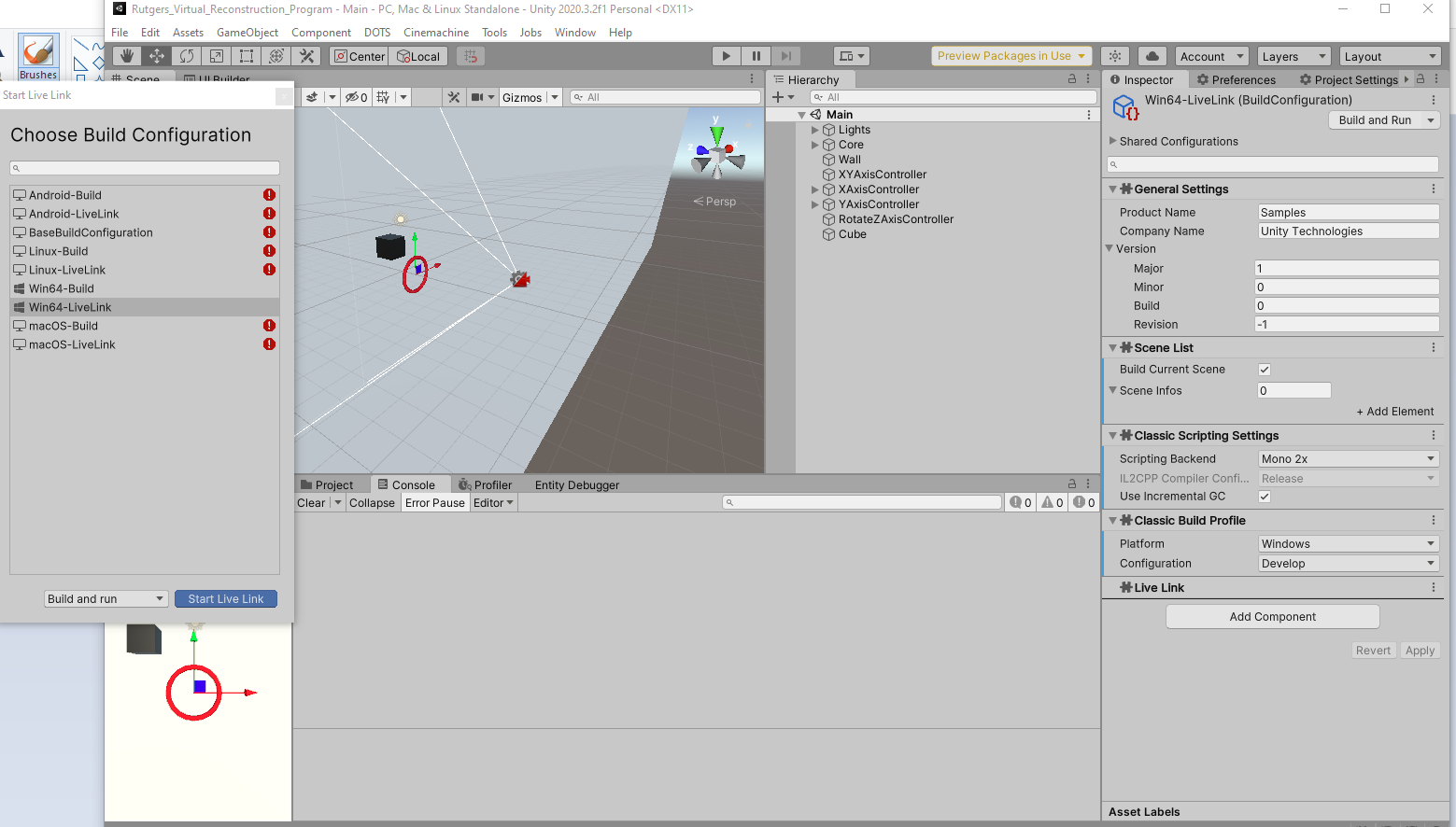Open the General Settings three-dot menu

[x=1434, y=189]
